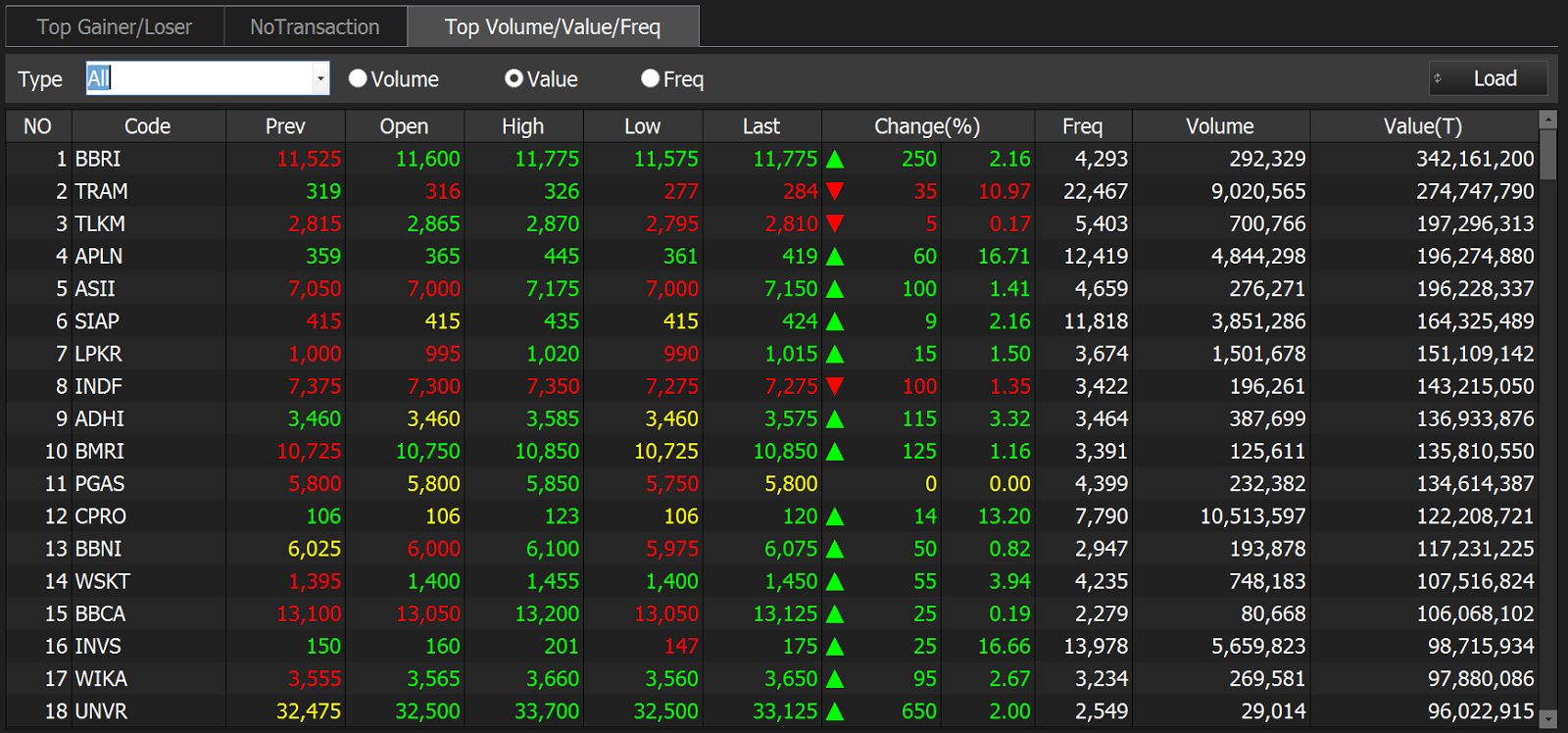Sort by the Freq column header
Screen dimensions: 1568x733
pos(1083,126)
